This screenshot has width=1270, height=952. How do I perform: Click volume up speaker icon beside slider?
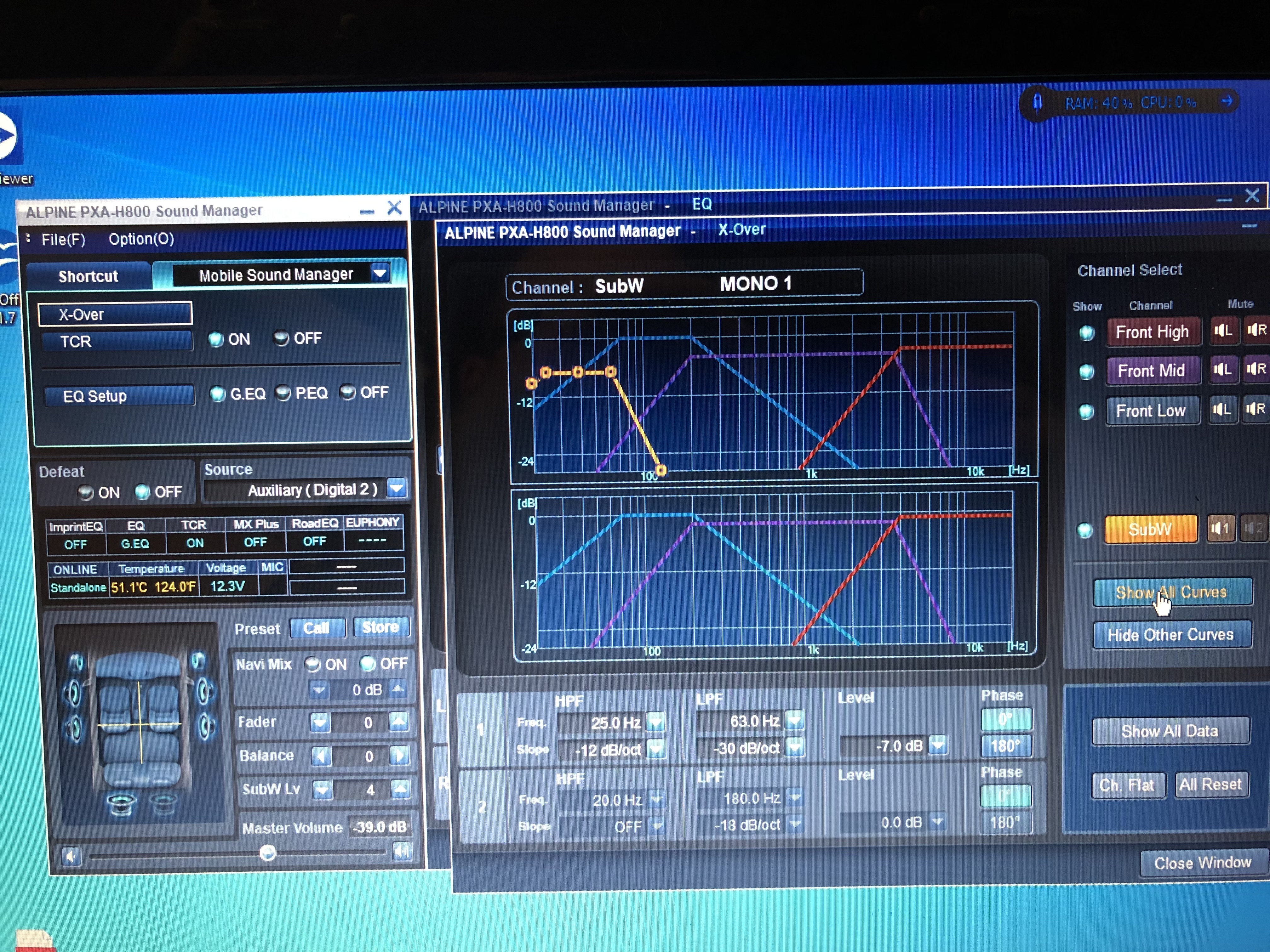click(403, 852)
